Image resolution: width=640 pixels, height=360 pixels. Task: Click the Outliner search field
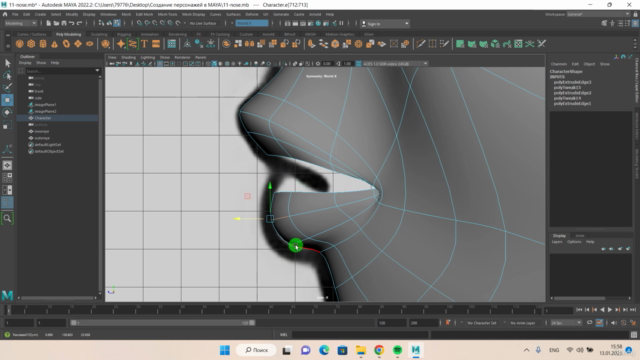59,71
